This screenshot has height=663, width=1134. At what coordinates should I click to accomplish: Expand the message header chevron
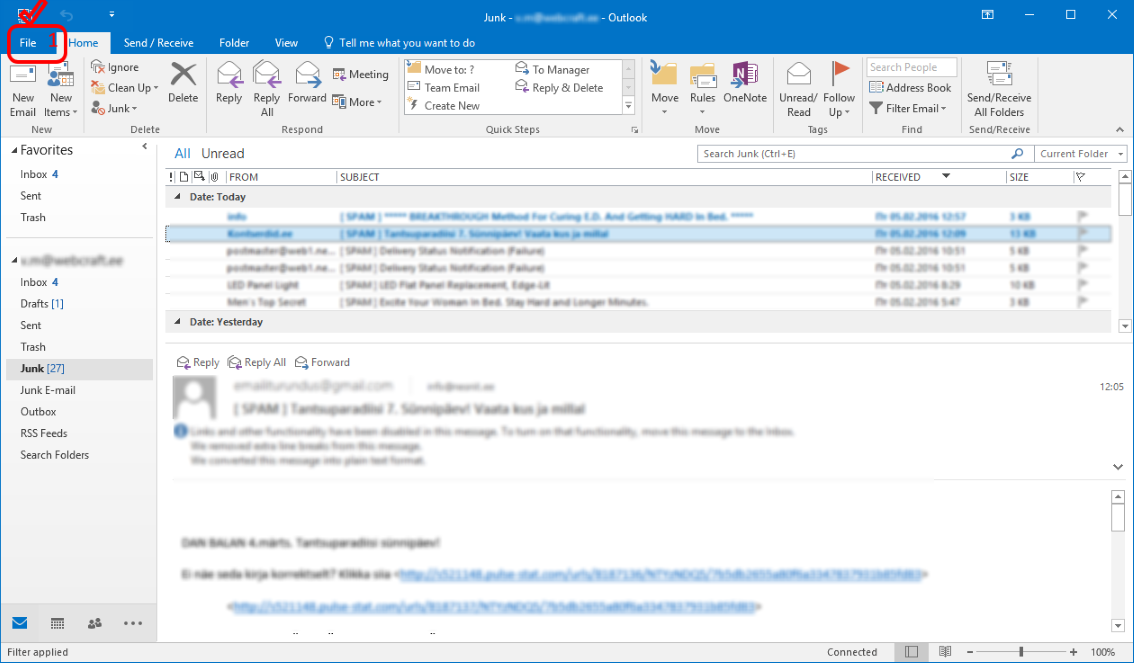click(1118, 467)
